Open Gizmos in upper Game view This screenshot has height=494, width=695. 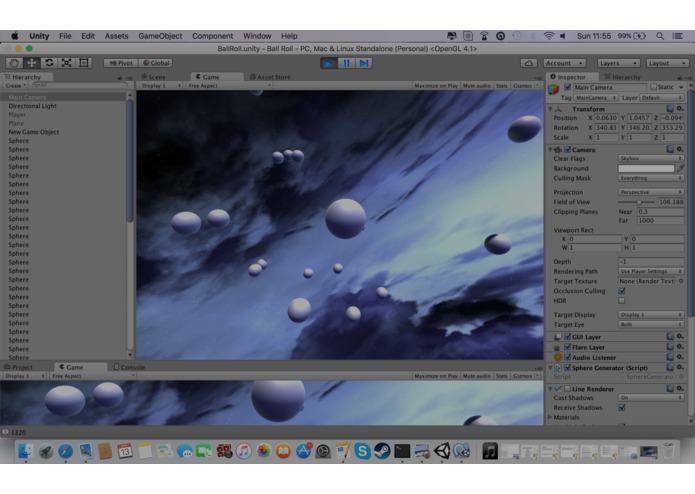(x=525, y=86)
